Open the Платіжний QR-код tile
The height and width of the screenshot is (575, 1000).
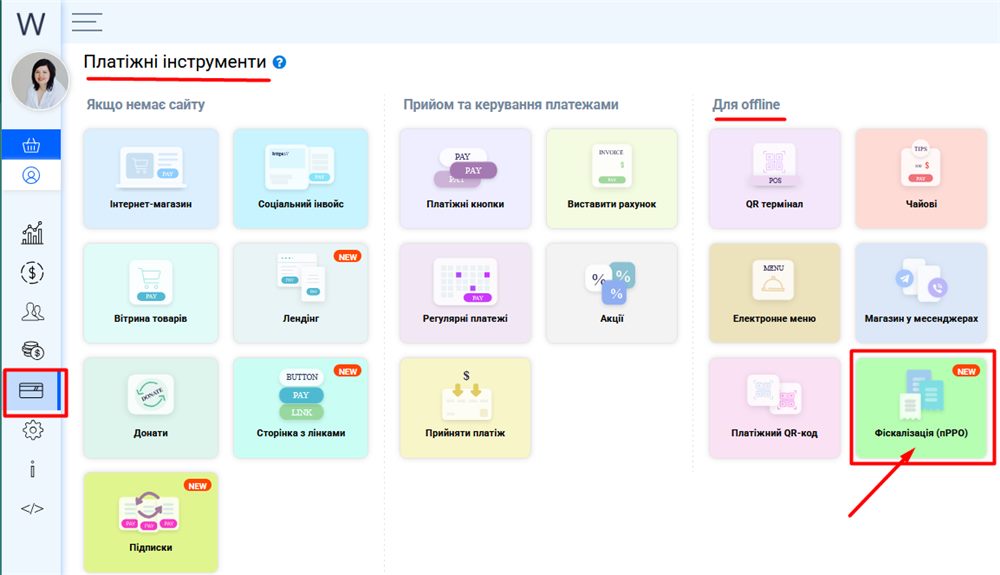tap(774, 407)
